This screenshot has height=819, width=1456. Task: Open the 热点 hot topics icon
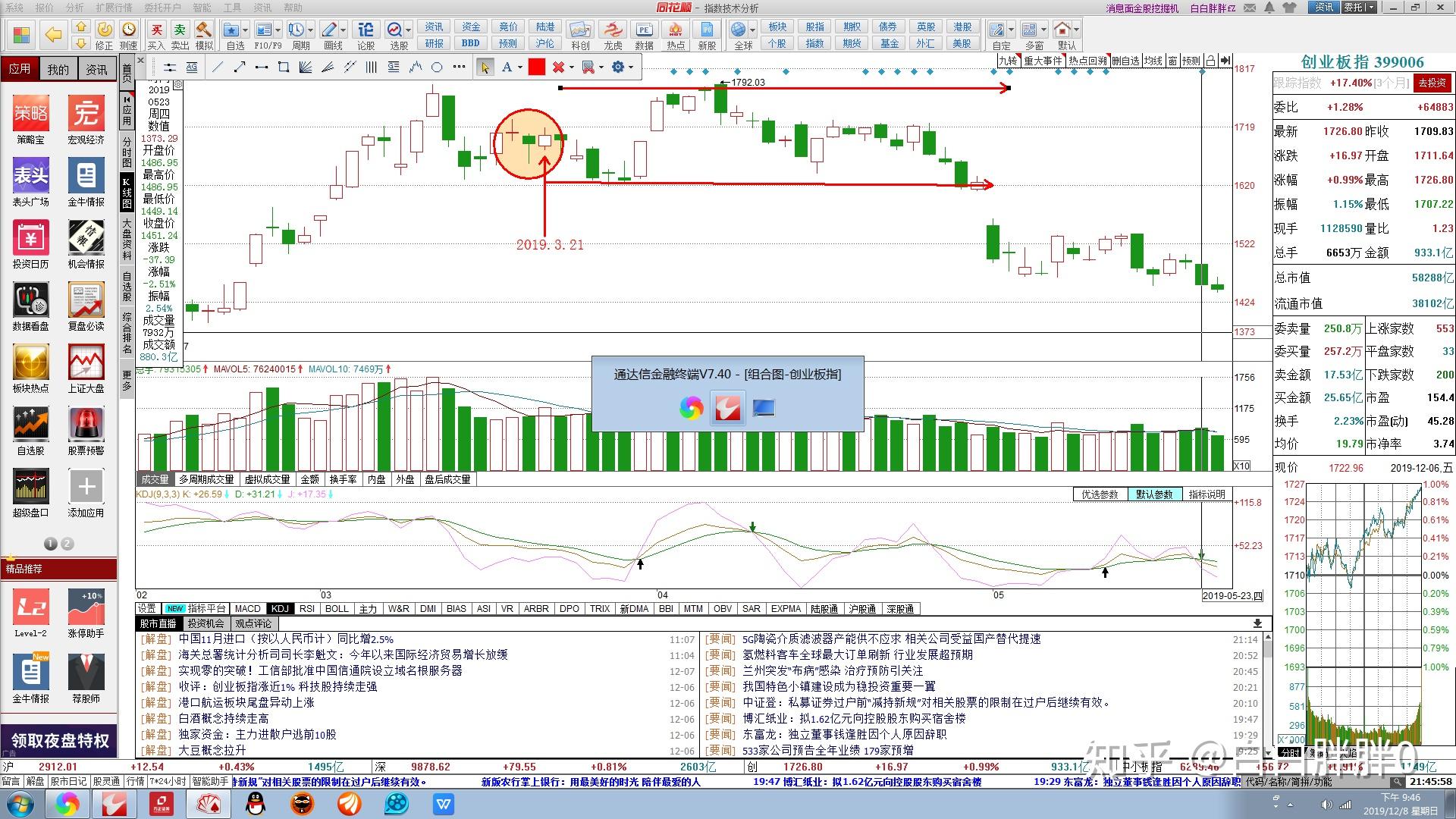tap(675, 36)
